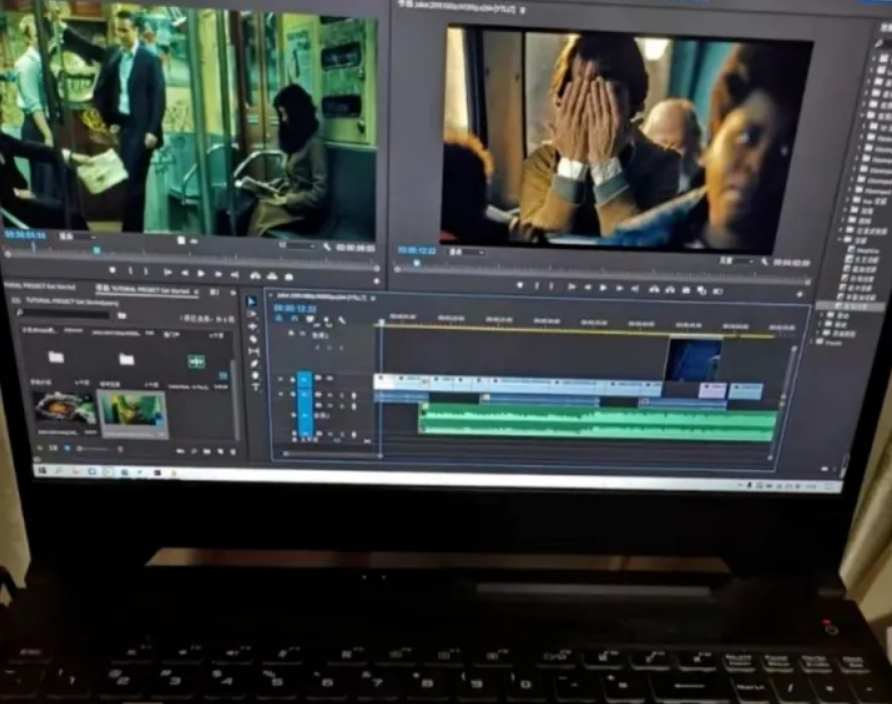Select the Ripple Edit tool

tap(253, 326)
